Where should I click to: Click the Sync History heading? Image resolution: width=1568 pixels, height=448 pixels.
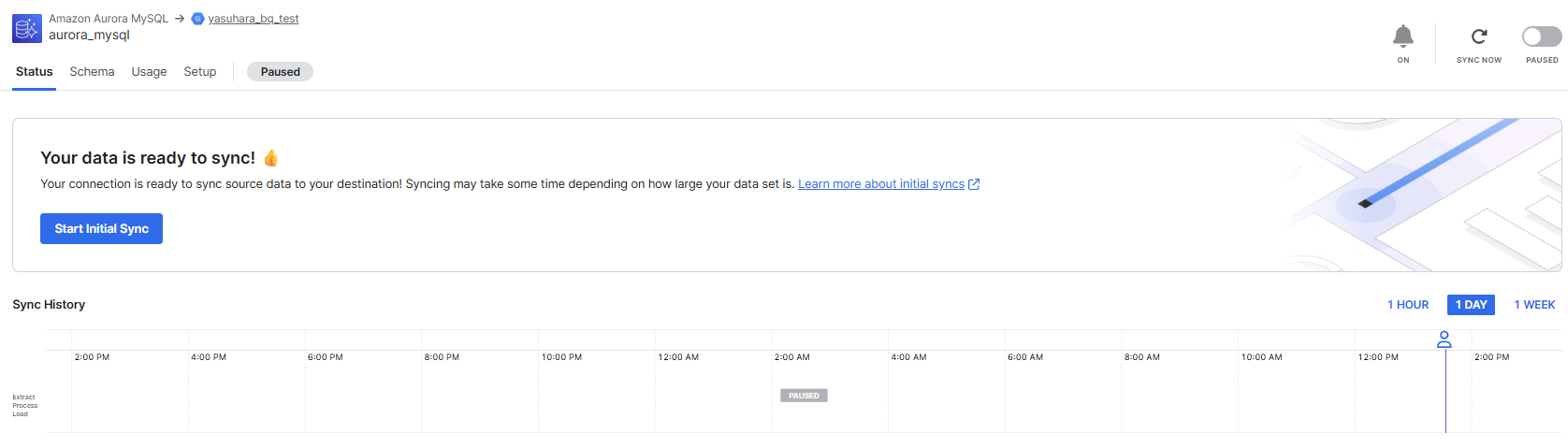(49, 305)
